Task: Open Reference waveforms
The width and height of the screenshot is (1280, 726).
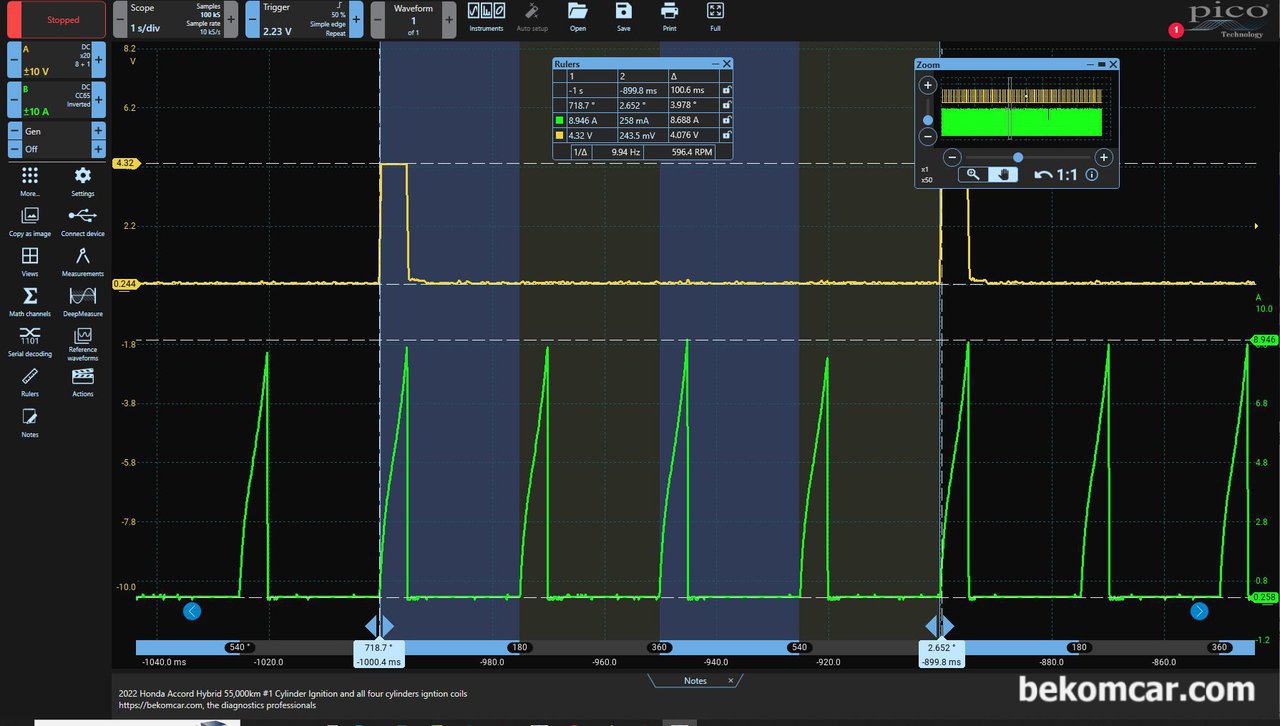Action: (x=83, y=342)
